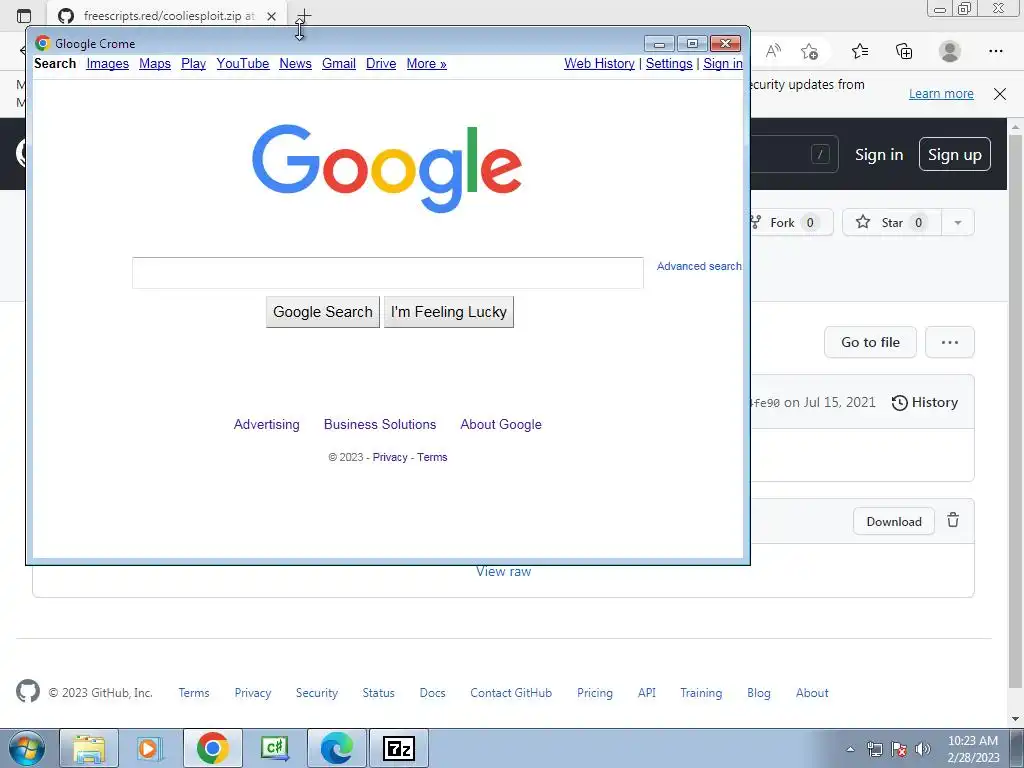The height and width of the screenshot is (768, 1024).
Task: Open the commit History link
Action: (925, 402)
